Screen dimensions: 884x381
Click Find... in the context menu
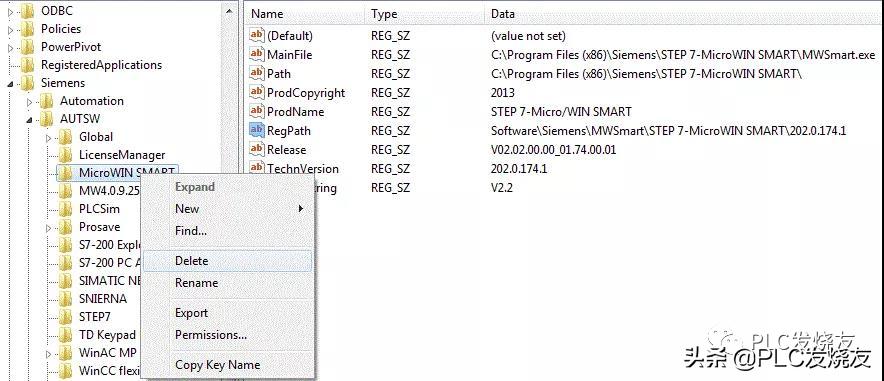(227, 231)
